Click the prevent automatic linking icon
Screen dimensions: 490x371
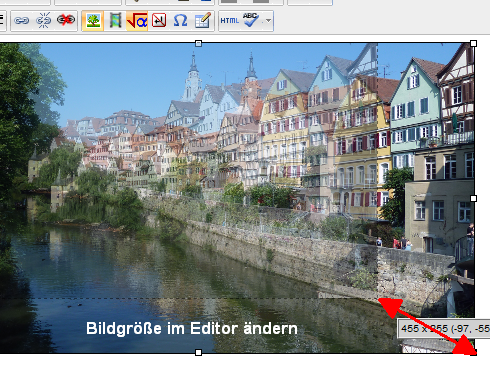[x=66, y=21]
